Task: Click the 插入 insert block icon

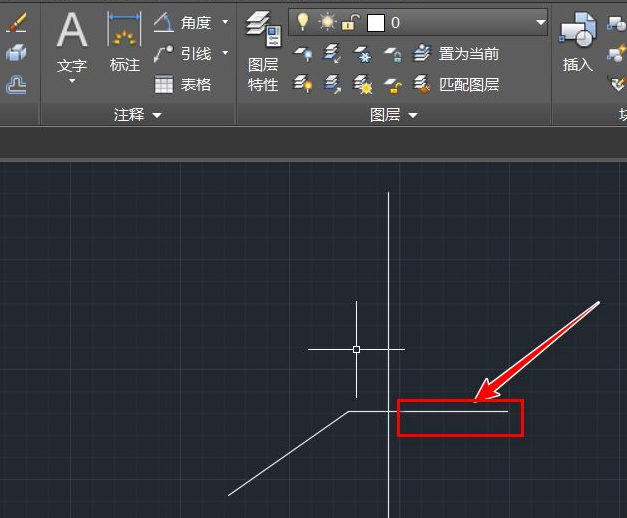Action: point(578,42)
